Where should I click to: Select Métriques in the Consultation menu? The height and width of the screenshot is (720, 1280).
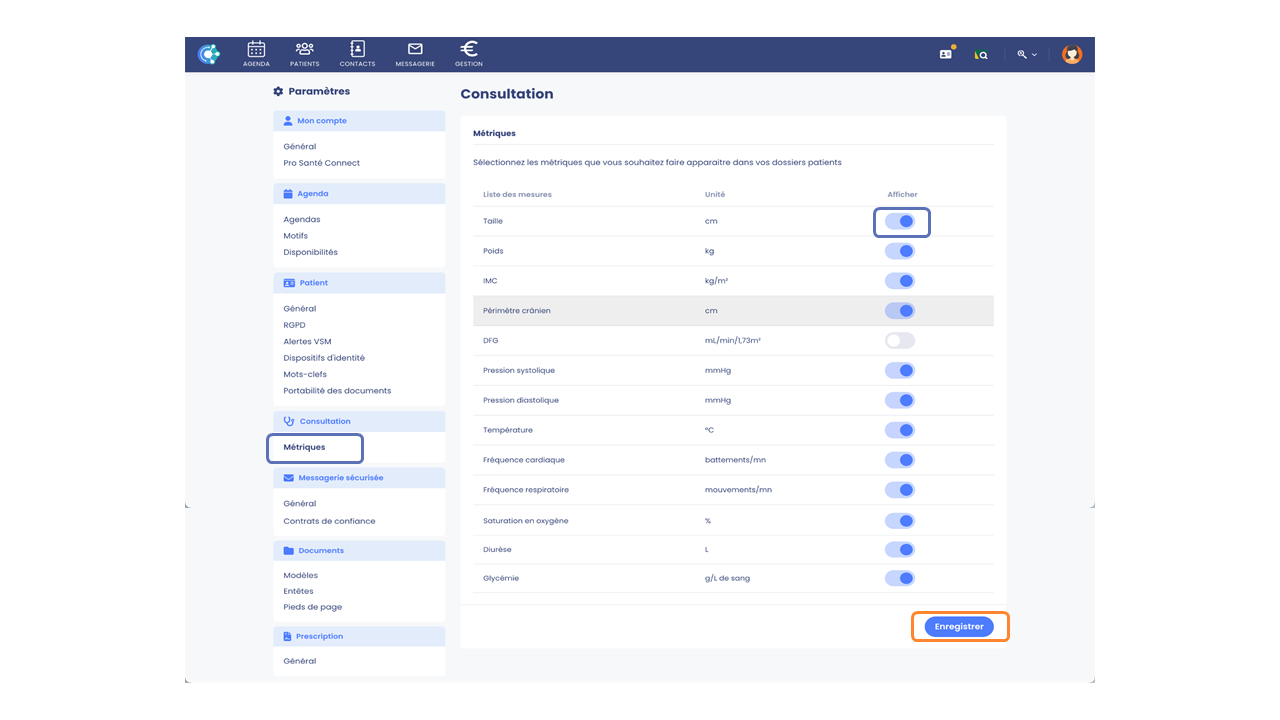click(304, 447)
